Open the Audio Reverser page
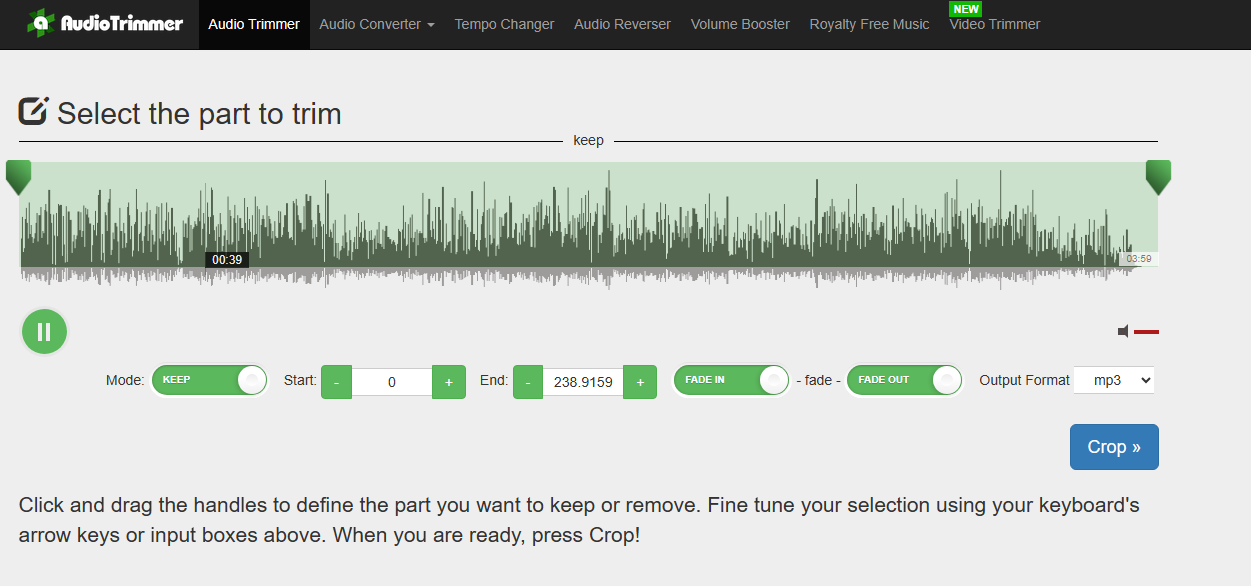The height and width of the screenshot is (586, 1251). [x=622, y=24]
